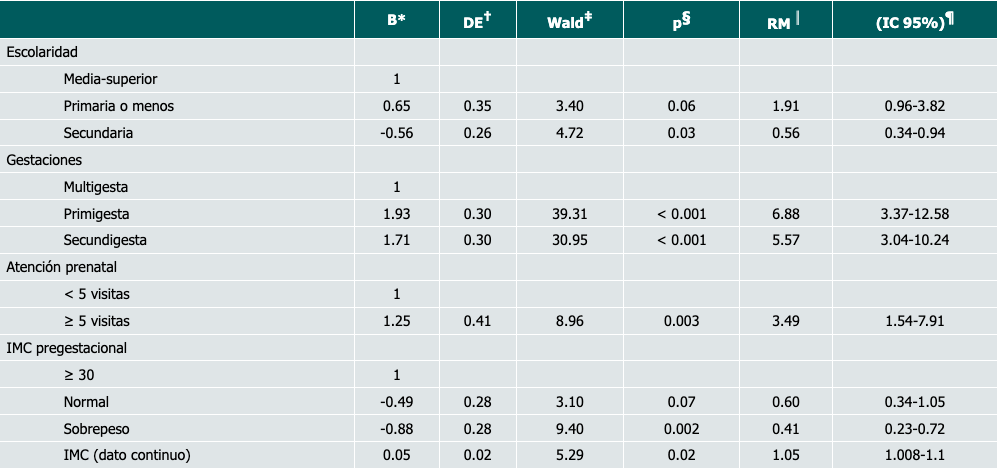Click the confidence interval 3.04-10.24
Screen dimensions: 998x470
tap(914, 240)
